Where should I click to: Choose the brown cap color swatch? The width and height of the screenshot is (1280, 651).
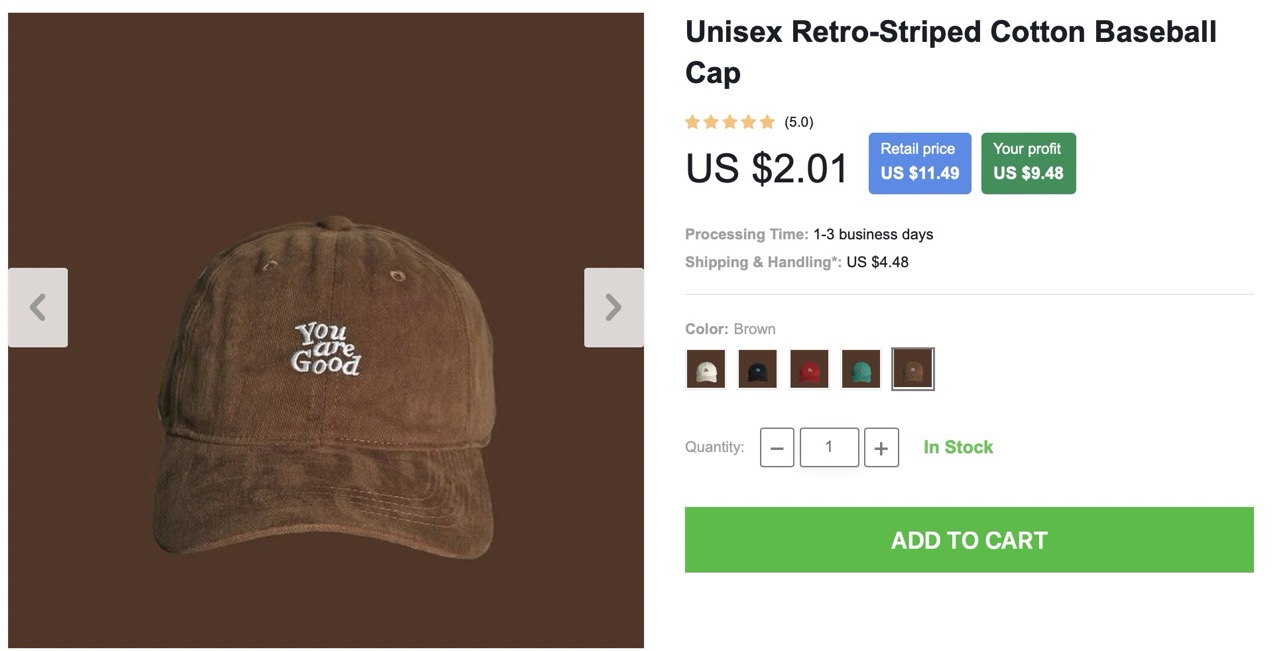click(x=913, y=368)
